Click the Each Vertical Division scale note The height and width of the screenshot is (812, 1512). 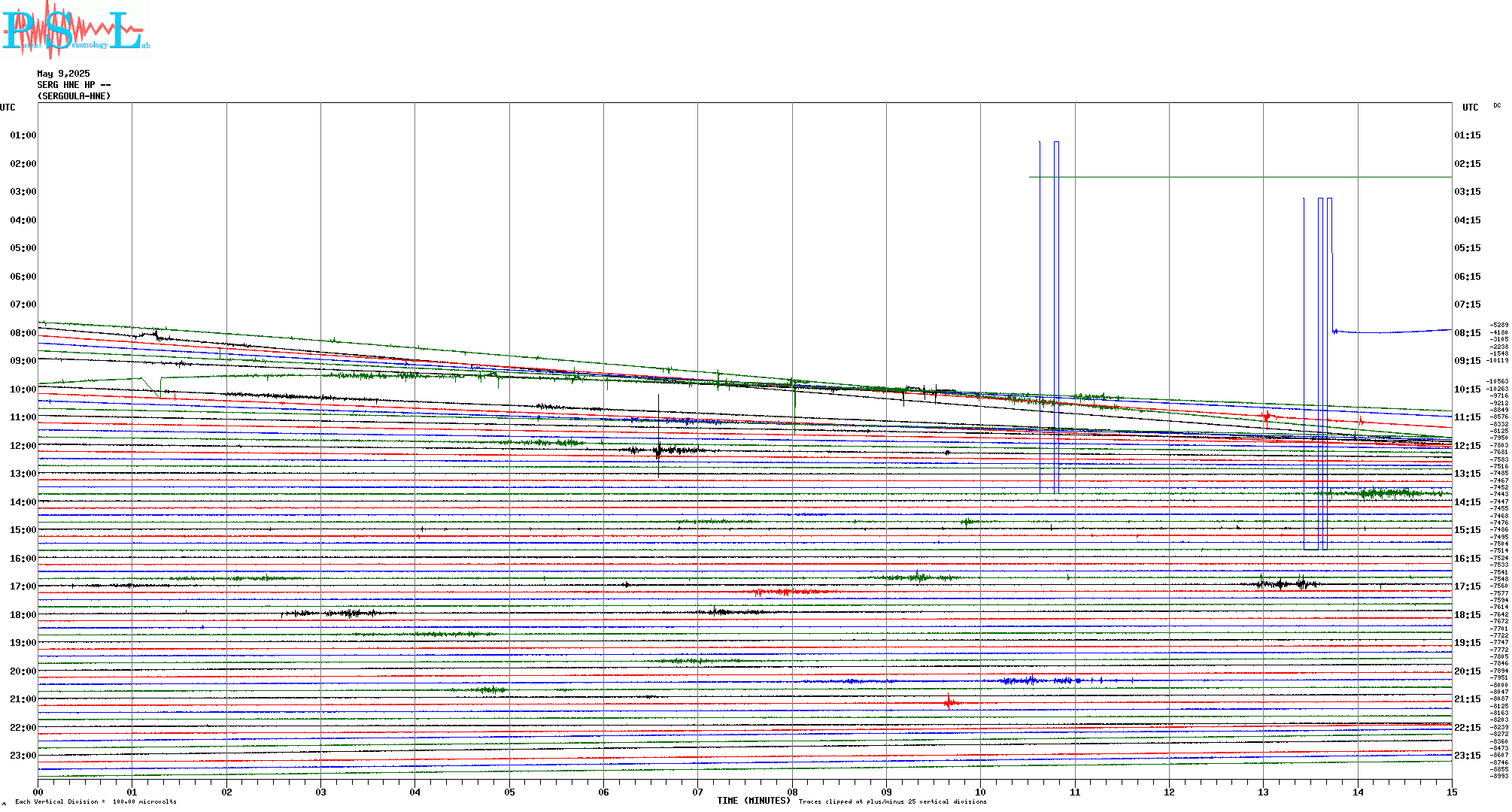pos(96,801)
